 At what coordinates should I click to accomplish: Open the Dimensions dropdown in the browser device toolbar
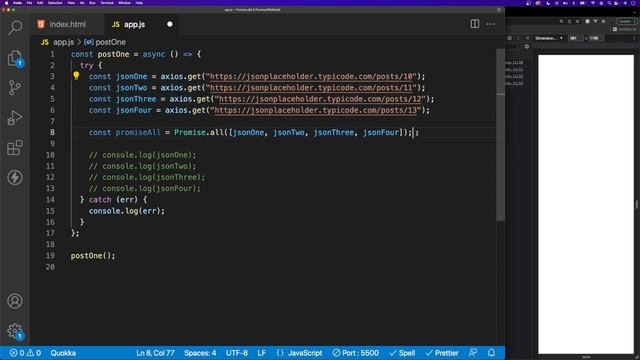pos(549,38)
